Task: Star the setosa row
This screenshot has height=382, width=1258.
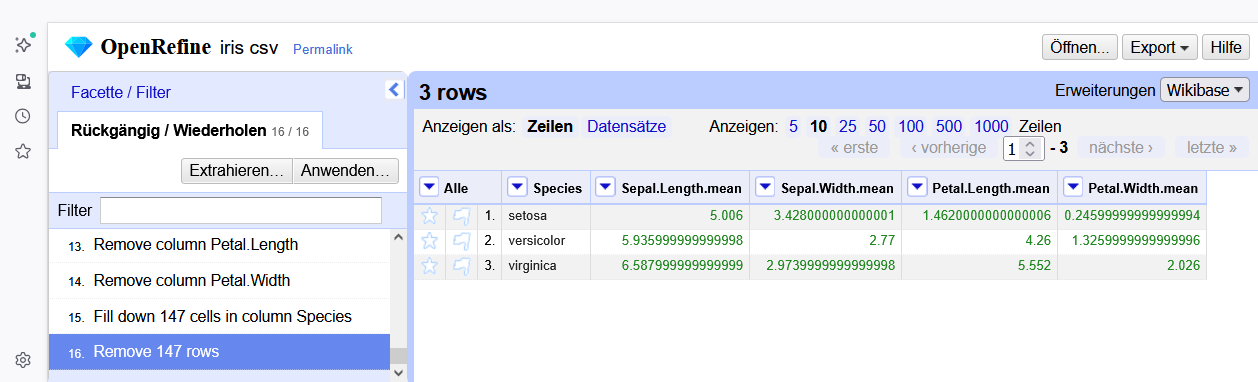Action: (x=429, y=215)
